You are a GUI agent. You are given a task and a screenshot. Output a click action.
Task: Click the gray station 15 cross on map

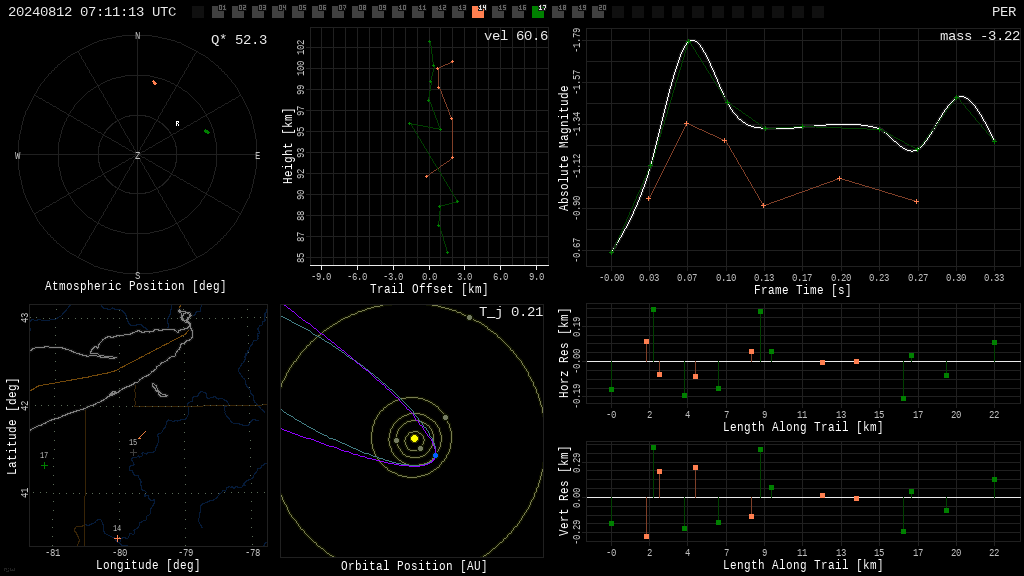(133, 452)
